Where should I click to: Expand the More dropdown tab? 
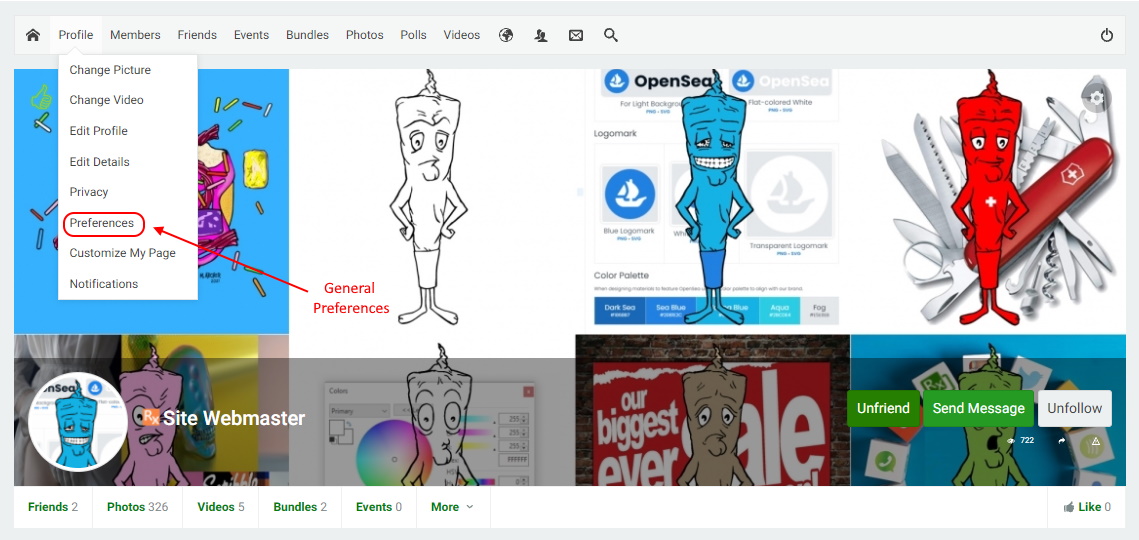point(453,507)
